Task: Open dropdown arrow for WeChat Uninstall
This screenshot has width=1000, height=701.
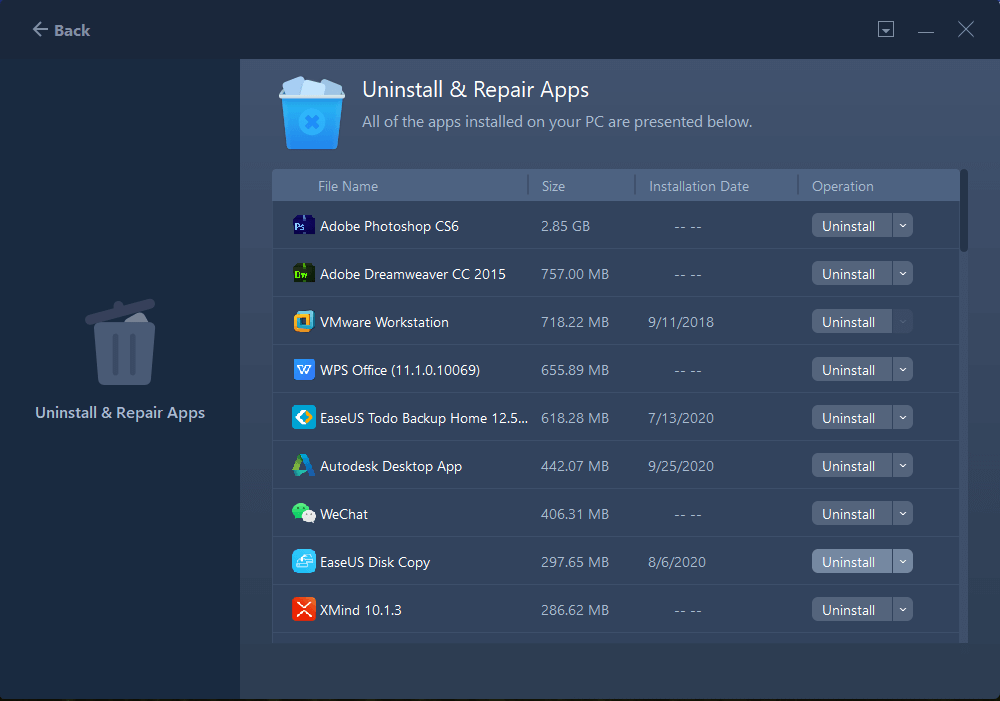Action: click(x=902, y=514)
